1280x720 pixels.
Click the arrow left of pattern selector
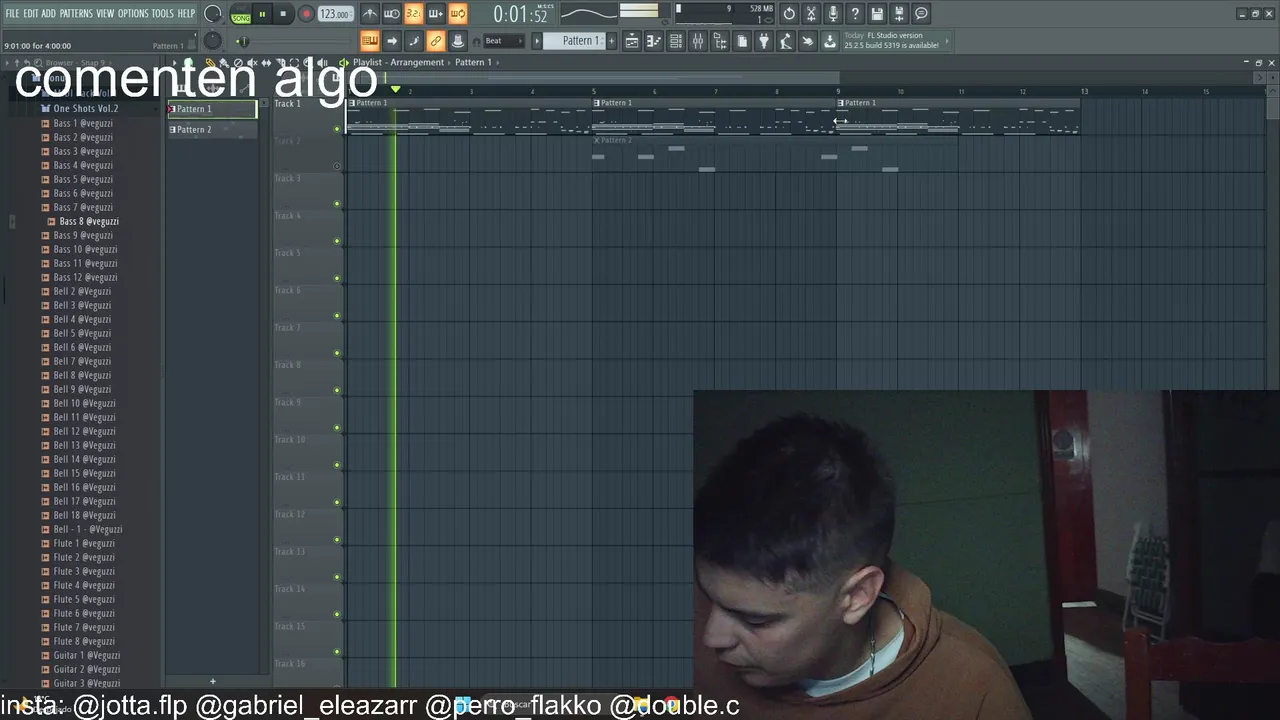(537, 41)
